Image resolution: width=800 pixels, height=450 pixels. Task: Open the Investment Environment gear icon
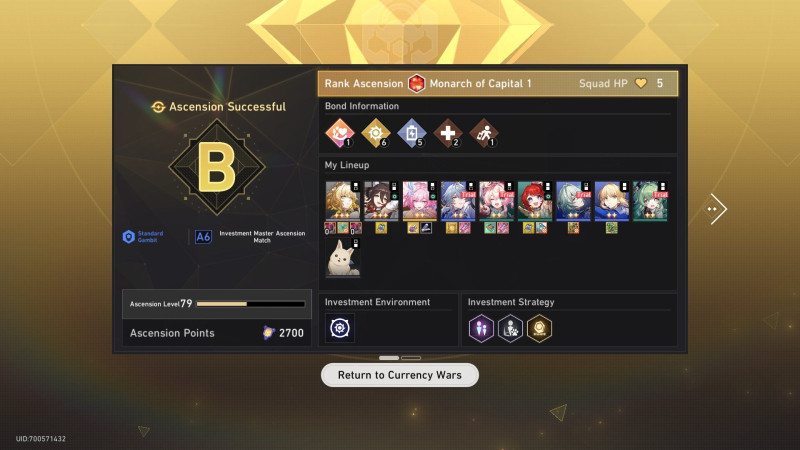(x=340, y=328)
